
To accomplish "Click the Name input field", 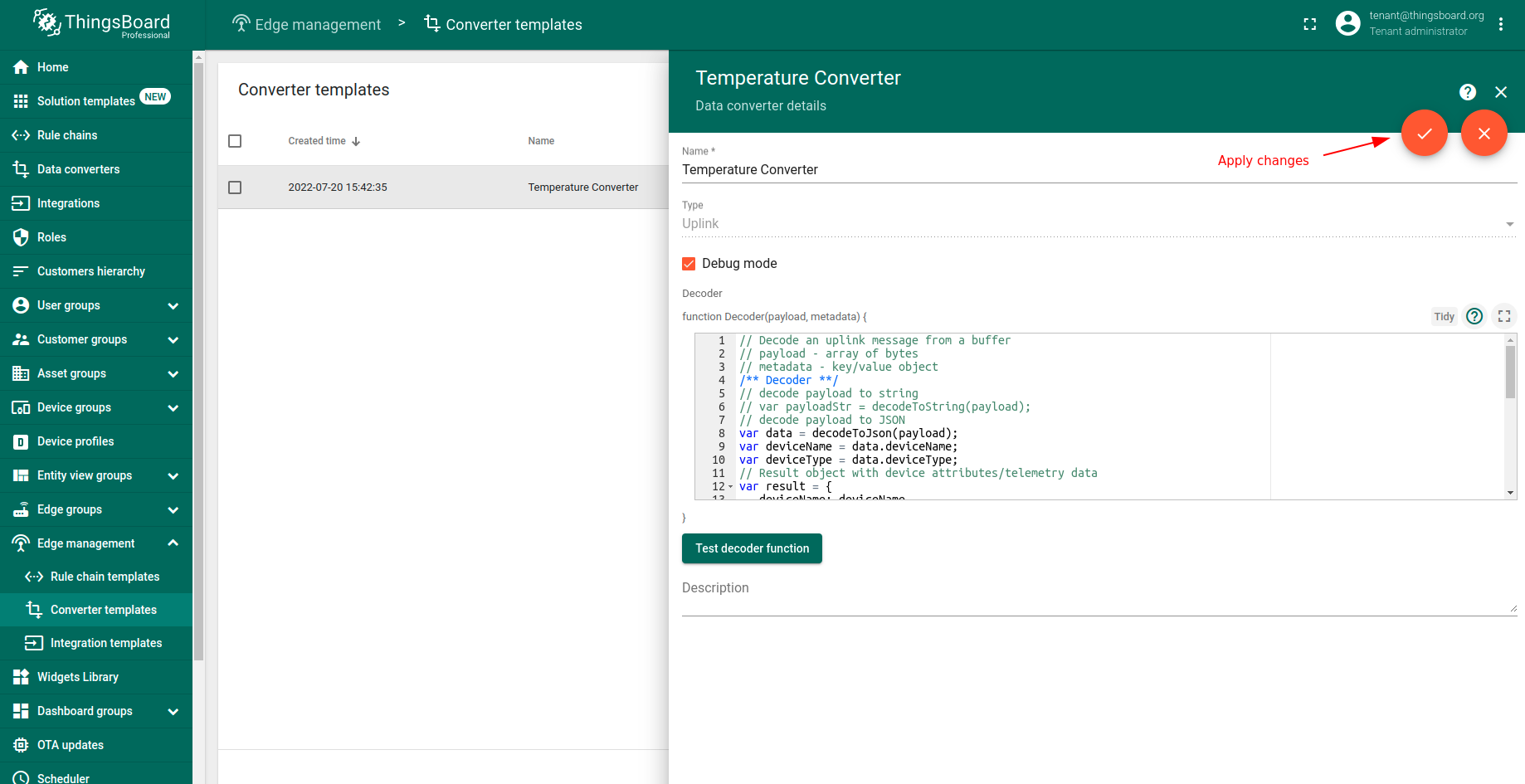I will pyautogui.click(x=1099, y=170).
